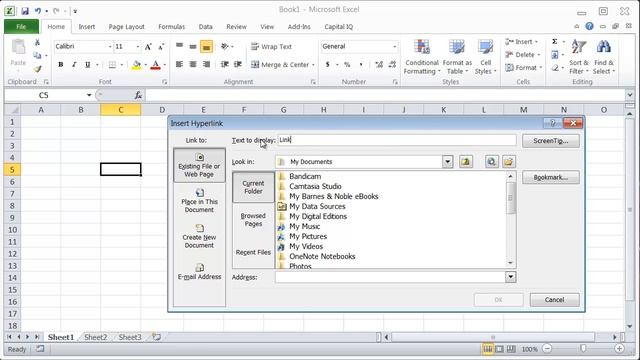Click Increase Indent icon
Screen dimensions: 640x360
(x=238, y=64)
